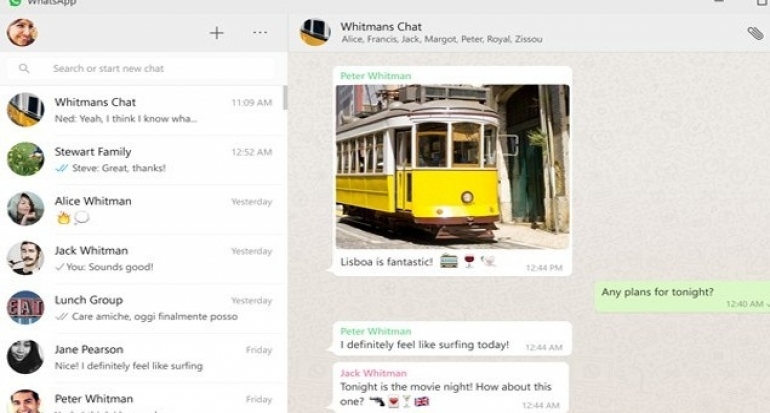
Task: Click the tram emoji after 'Lisboa is fantastic!'
Action: coord(448,261)
